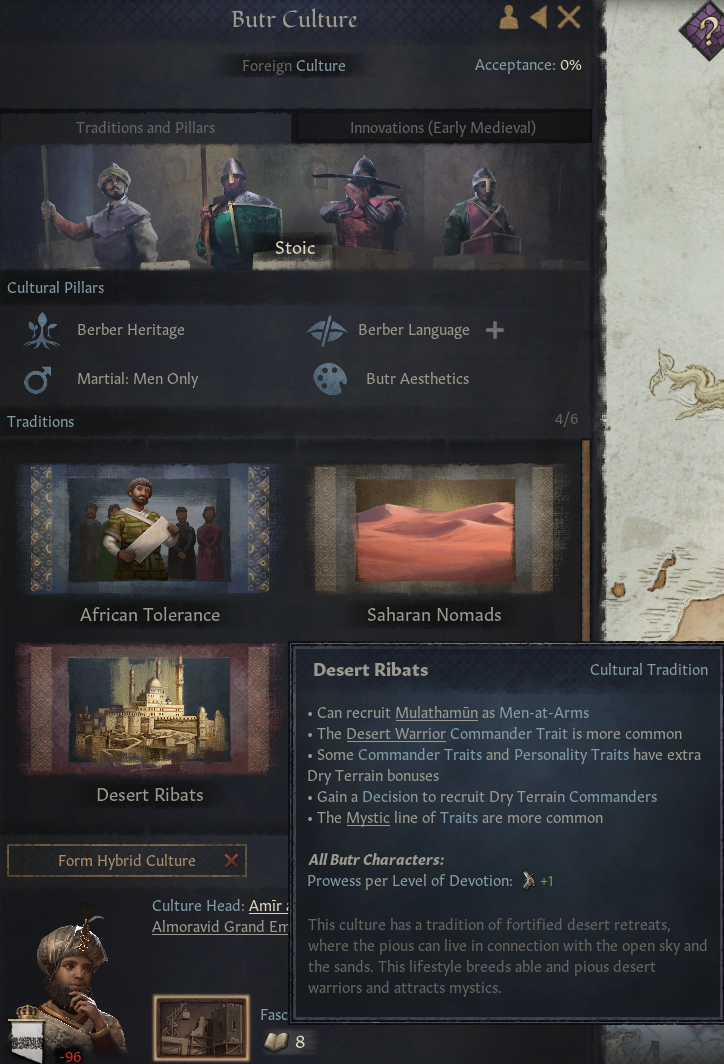Expand Berber Language with the plus icon

[x=495, y=330]
